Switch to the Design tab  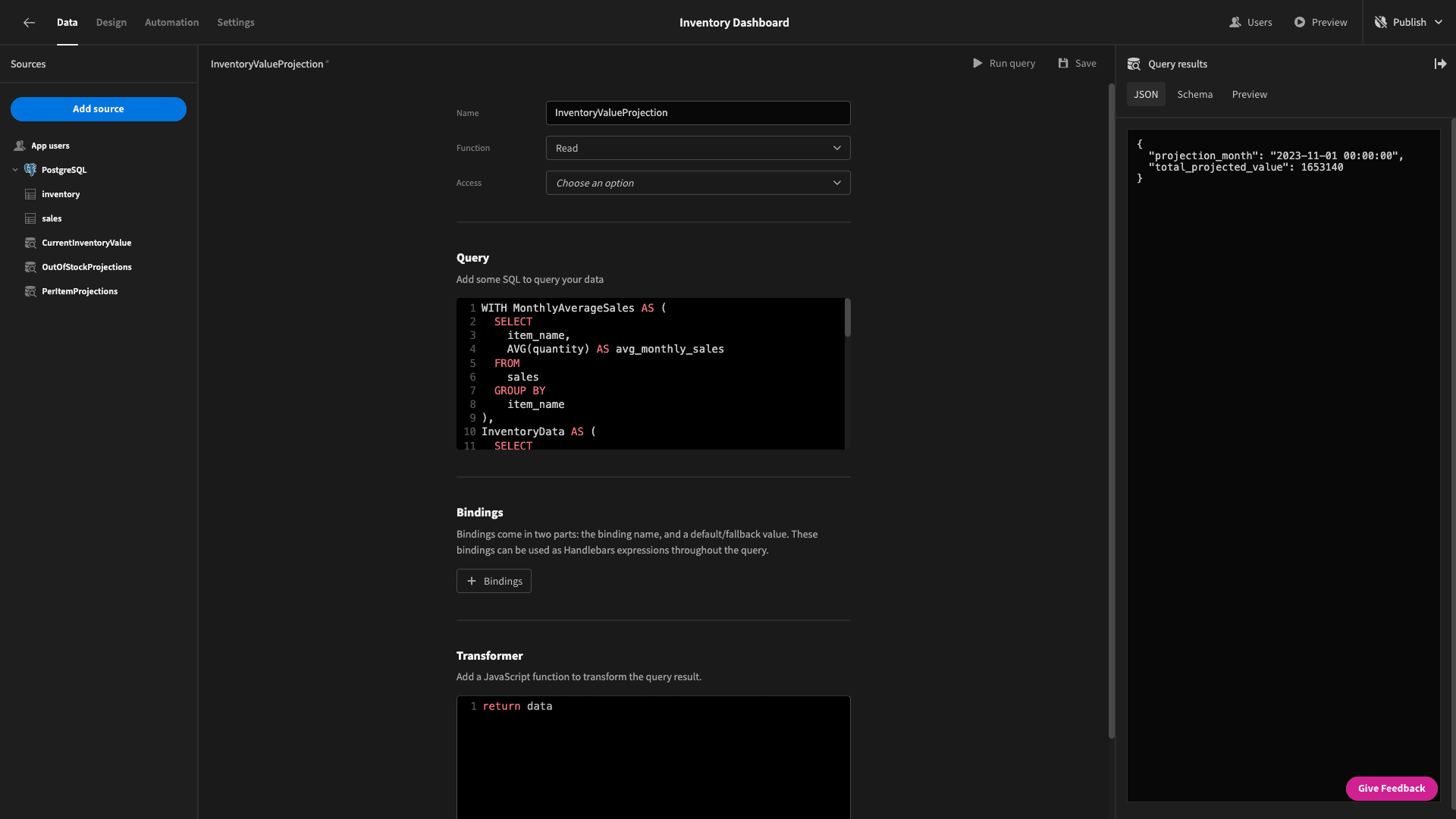[111, 23]
